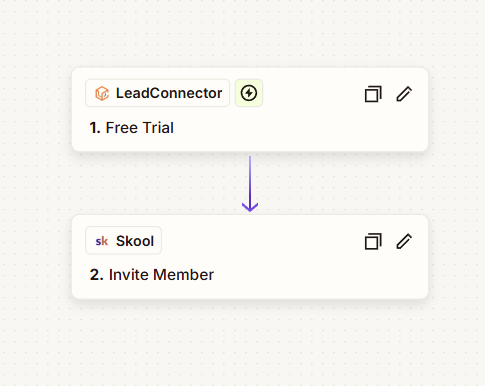Select the purple arrow connecting the steps
The width and height of the screenshot is (485, 386).
pyautogui.click(x=250, y=184)
